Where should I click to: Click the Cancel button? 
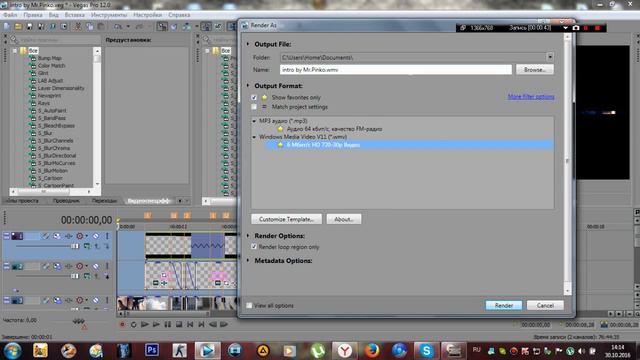click(545, 305)
